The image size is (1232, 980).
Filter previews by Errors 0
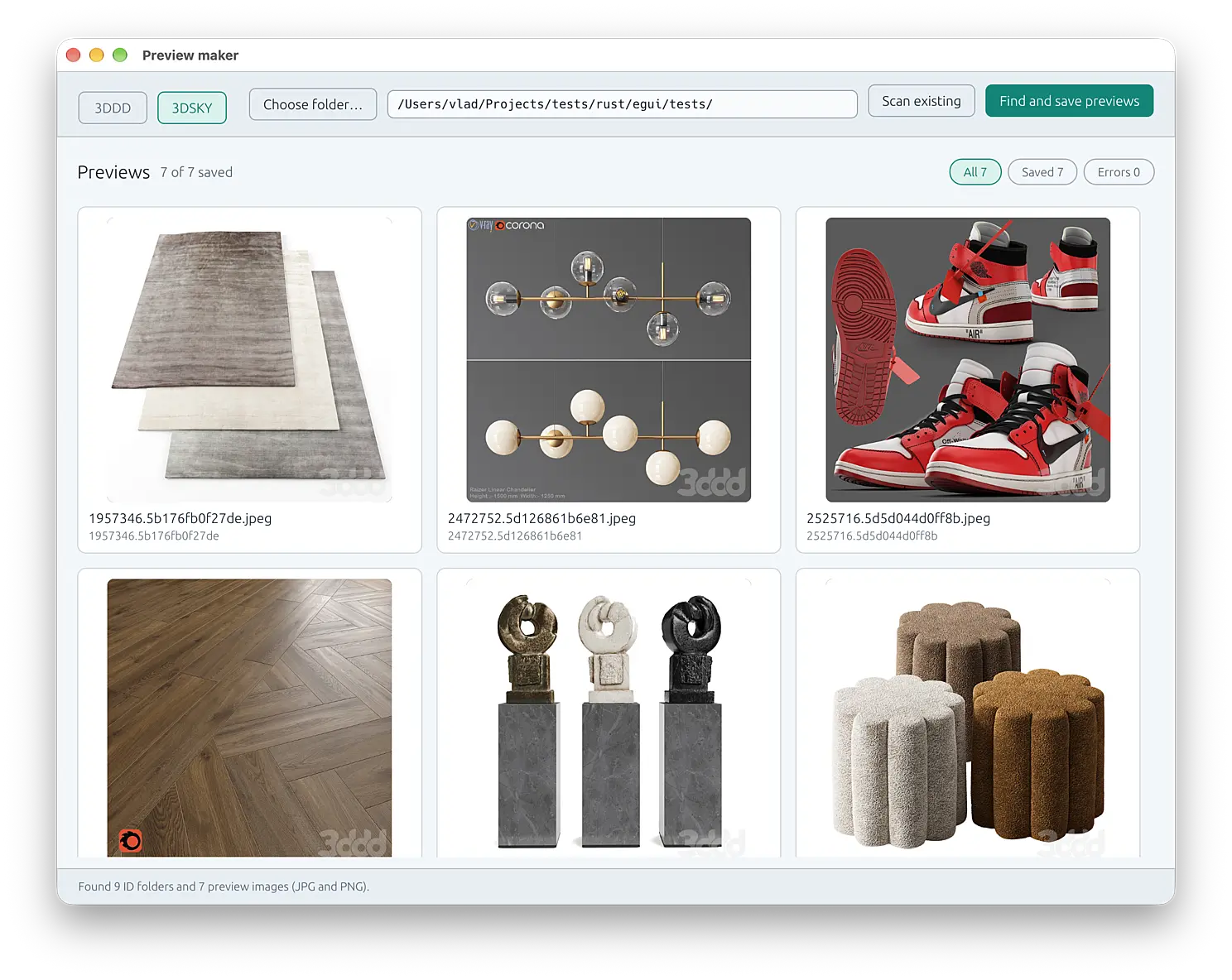tap(1119, 172)
